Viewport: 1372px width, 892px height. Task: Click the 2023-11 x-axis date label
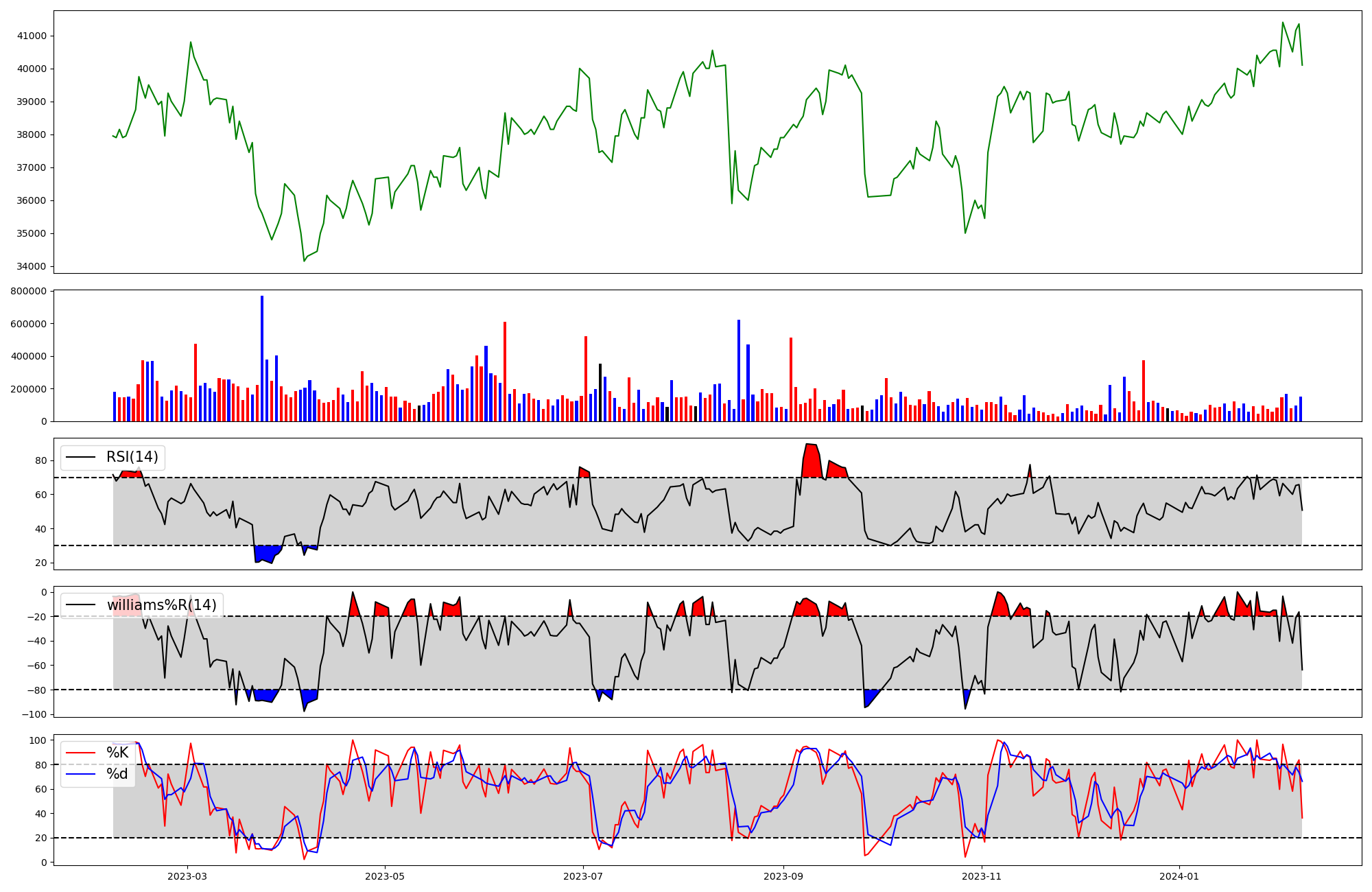(x=982, y=876)
